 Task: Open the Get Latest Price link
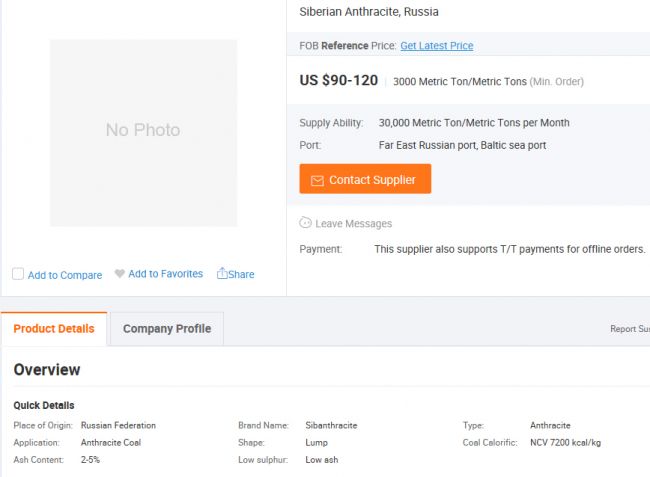coord(437,46)
